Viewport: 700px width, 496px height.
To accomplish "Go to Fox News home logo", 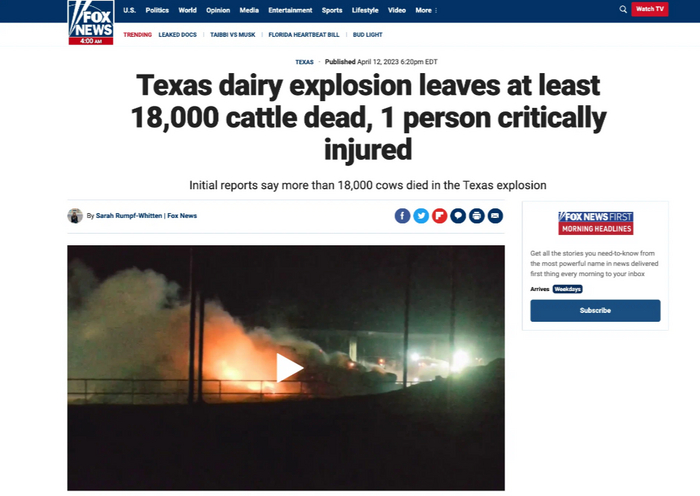I will pyautogui.click(x=91, y=22).
